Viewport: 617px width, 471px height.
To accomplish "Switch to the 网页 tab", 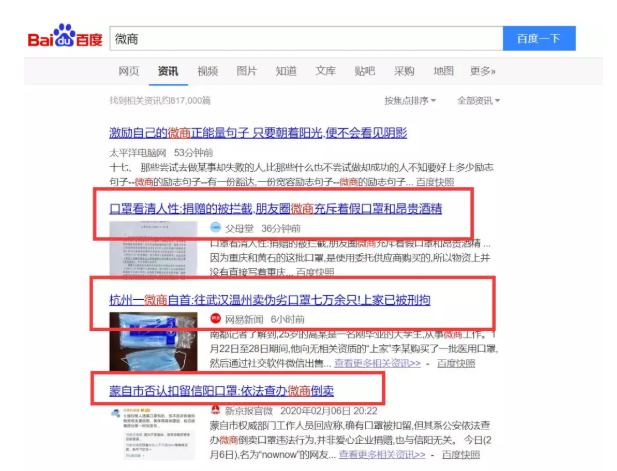I will tap(129, 71).
